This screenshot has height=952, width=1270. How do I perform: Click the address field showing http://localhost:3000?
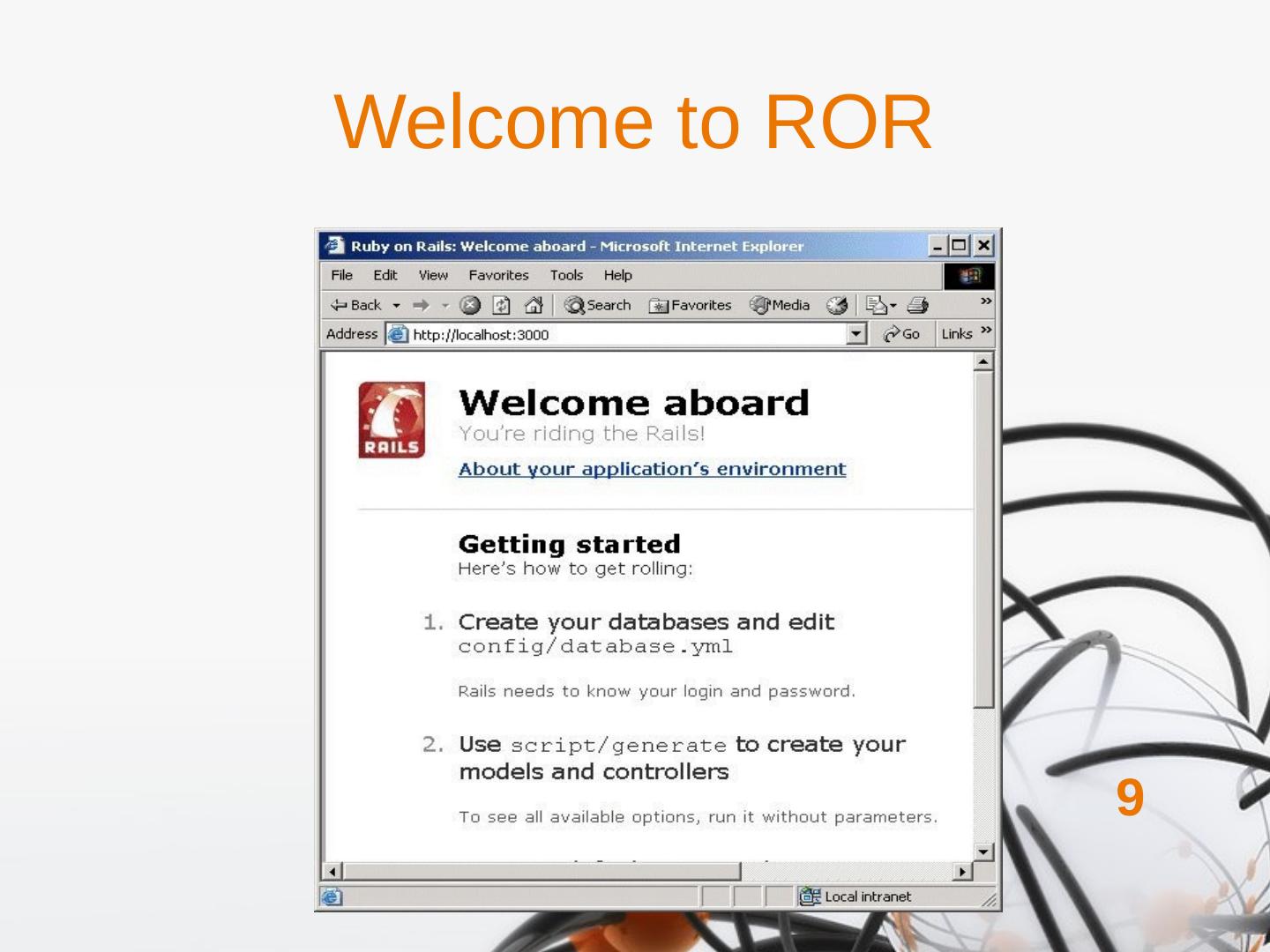(x=627, y=334)
